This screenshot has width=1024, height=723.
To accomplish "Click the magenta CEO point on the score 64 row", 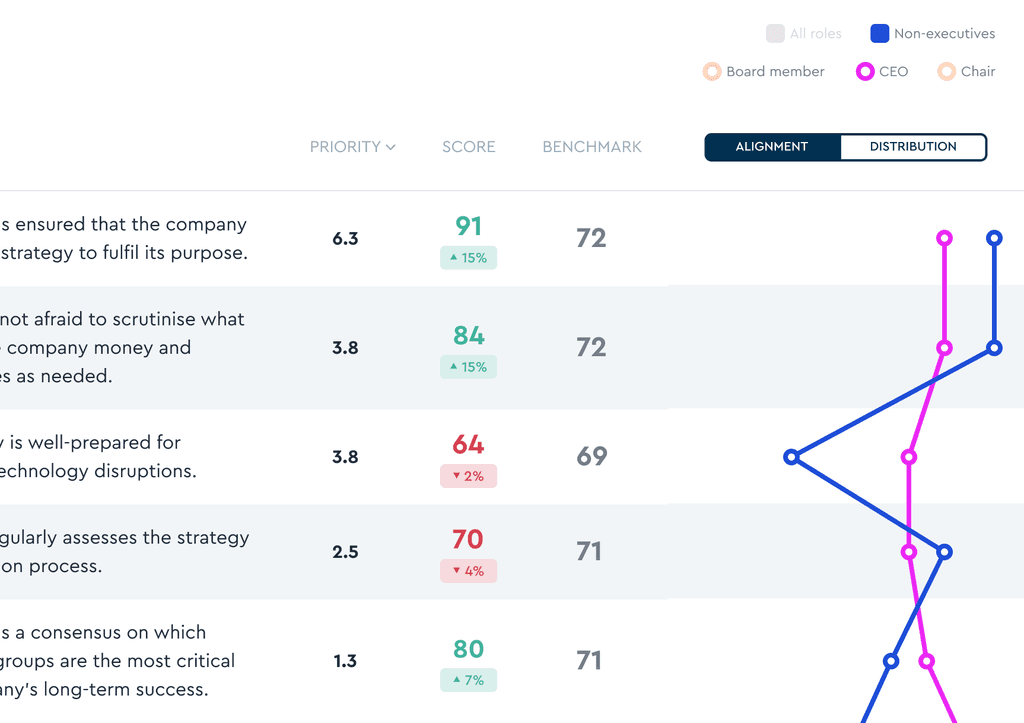I will point(908,457).
